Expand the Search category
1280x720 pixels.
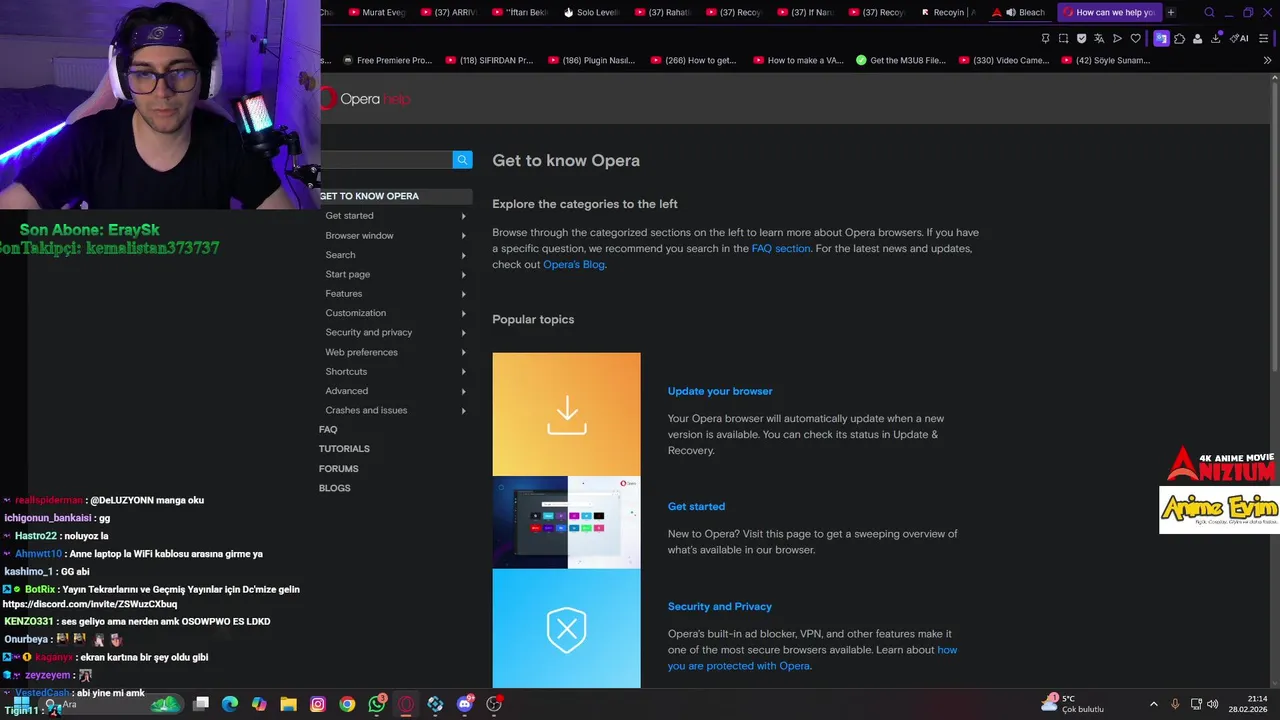pyautogui.click(x=394, y=255)
